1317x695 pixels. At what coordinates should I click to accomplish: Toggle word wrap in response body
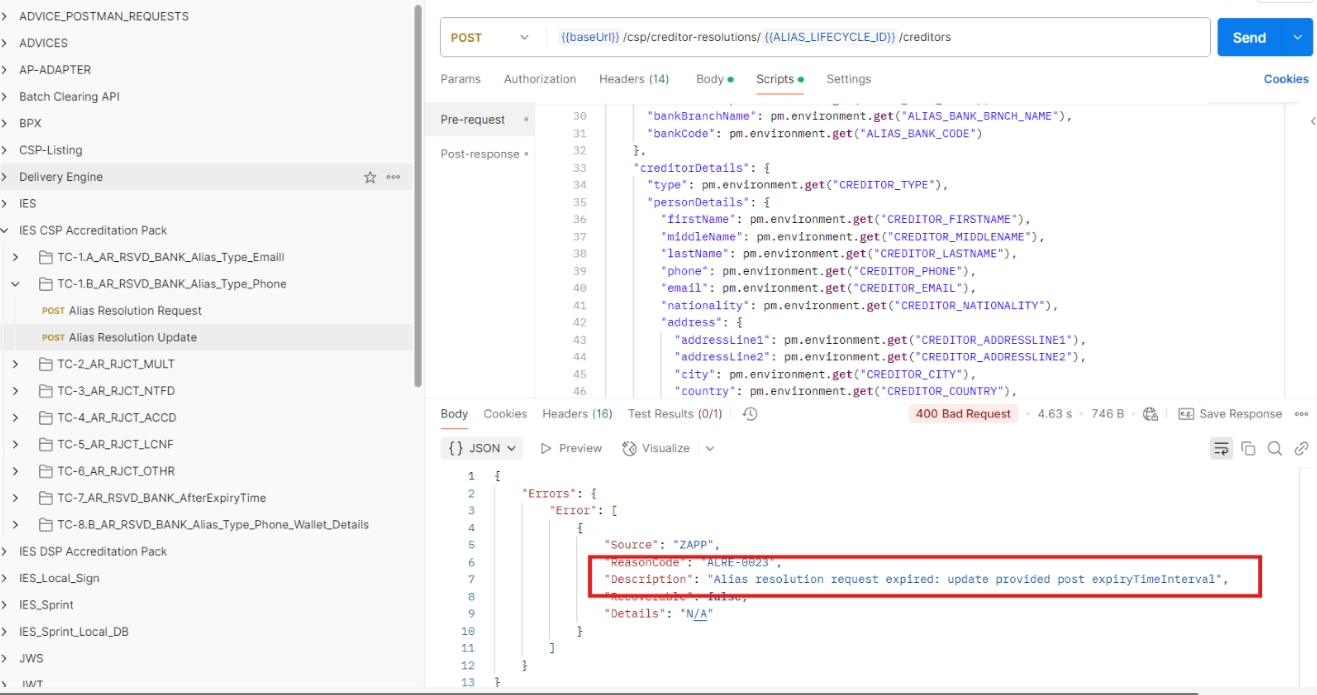[1221, 448]
